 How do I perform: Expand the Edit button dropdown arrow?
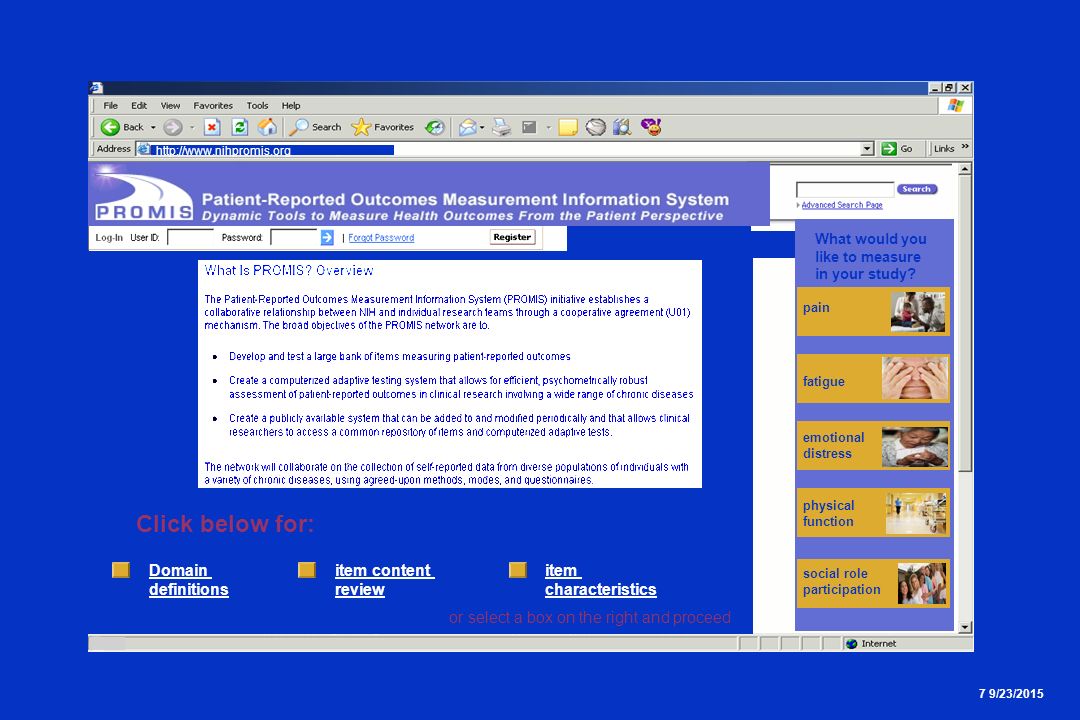click(x=548, y=127)
